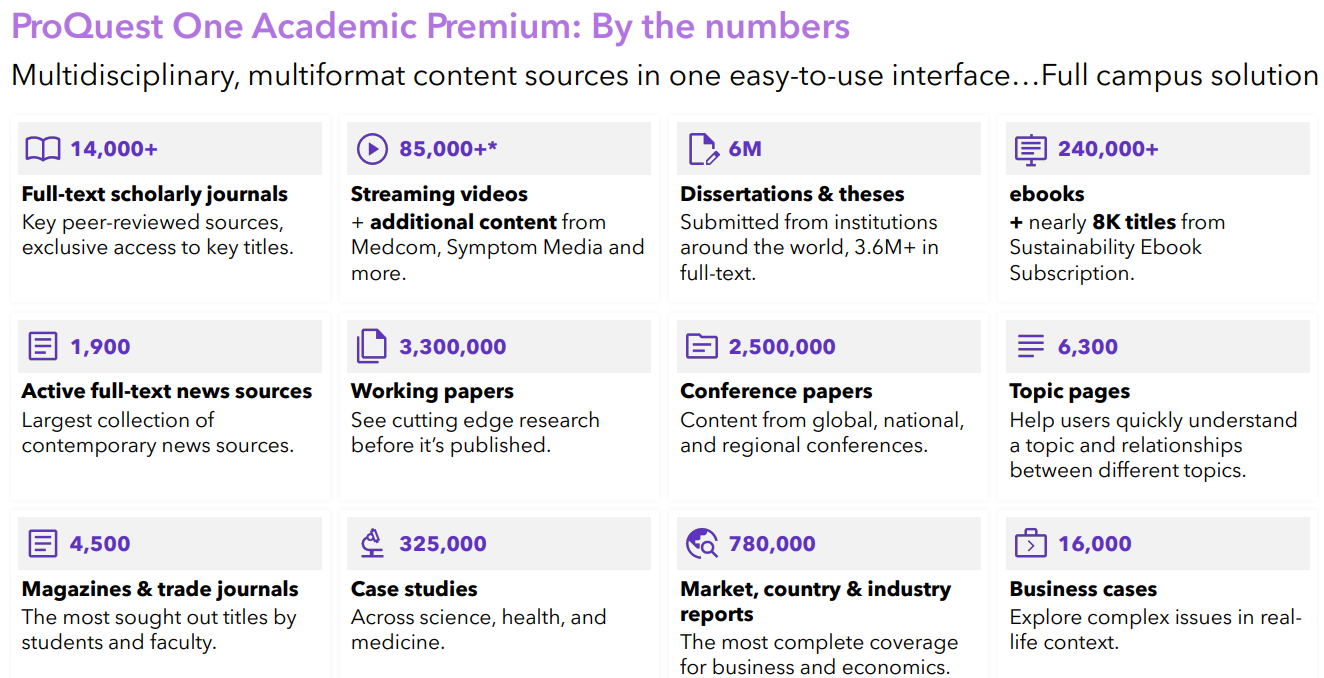Click the magazine document icon beside 4,500

tap(43, 544)
